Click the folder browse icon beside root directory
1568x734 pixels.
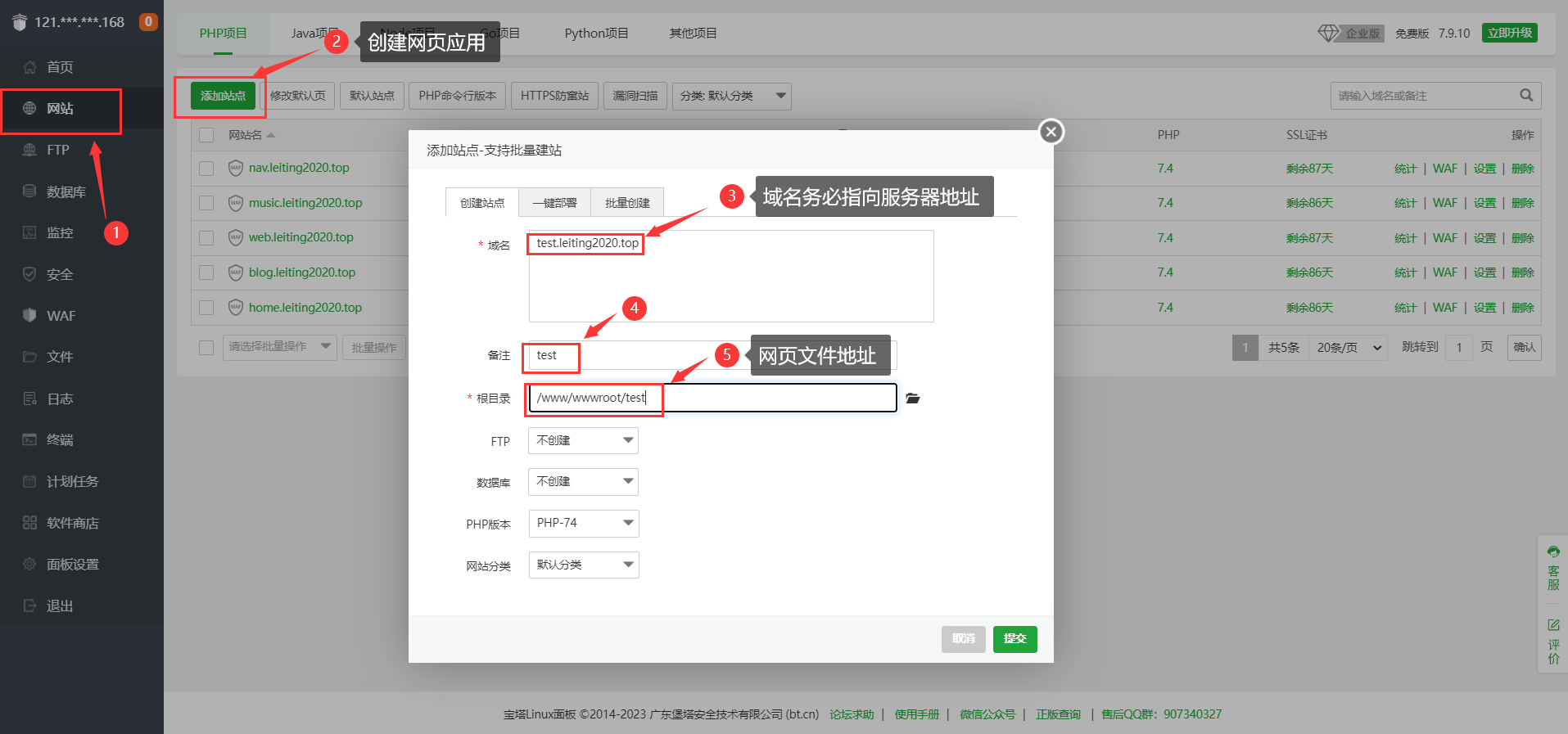(x=913, y=399)
